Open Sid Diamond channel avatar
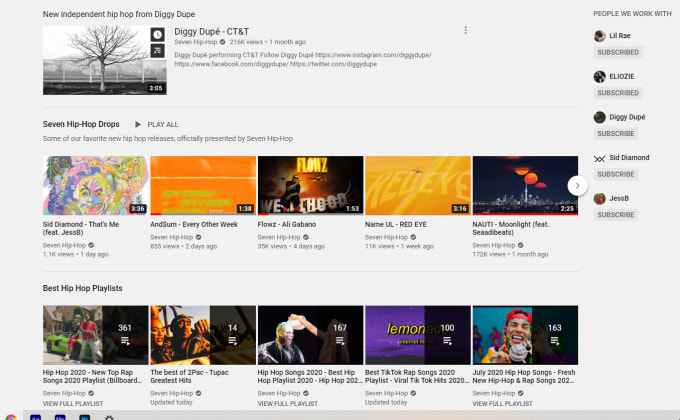Image resolution: width=680 pixels, height=420 pixels. [599, 158]
